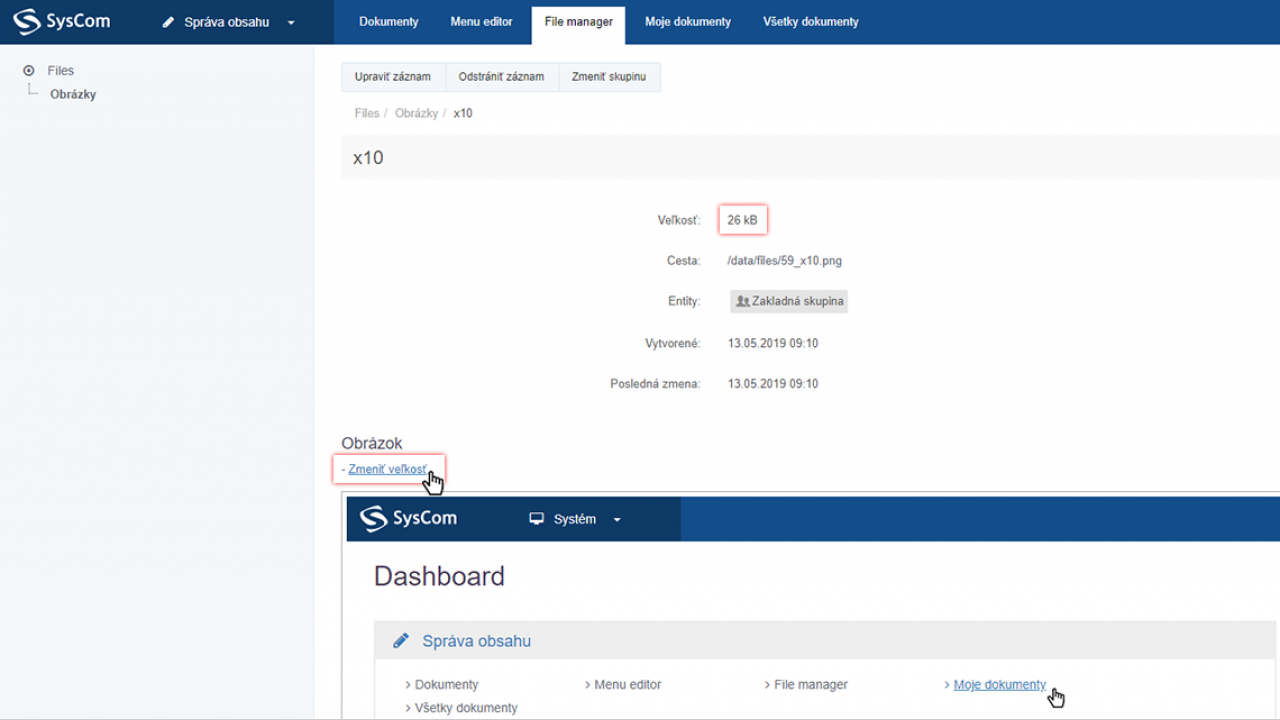1280x720 pixels.
Task: Click the Zakladná skupina entity badge
Action: coord(789,301)
